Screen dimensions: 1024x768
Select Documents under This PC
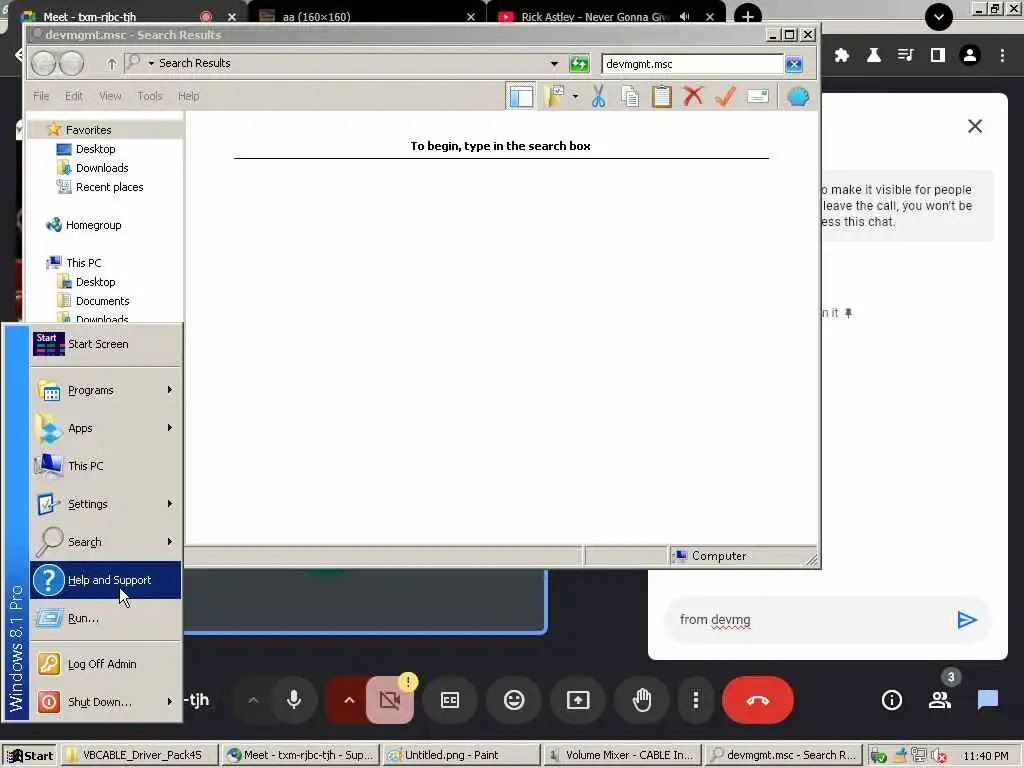tap(103, 301)
